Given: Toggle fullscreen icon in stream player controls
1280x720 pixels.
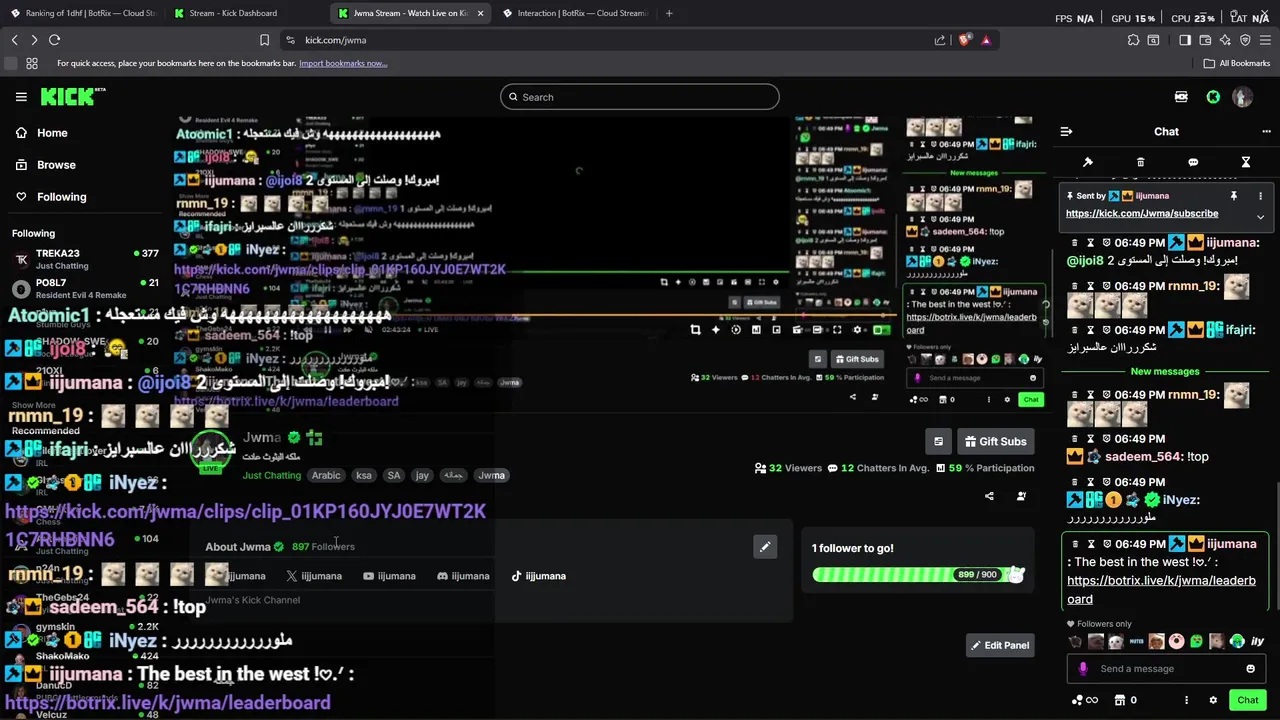Looking at the screenshot, I should pos(837,330).
